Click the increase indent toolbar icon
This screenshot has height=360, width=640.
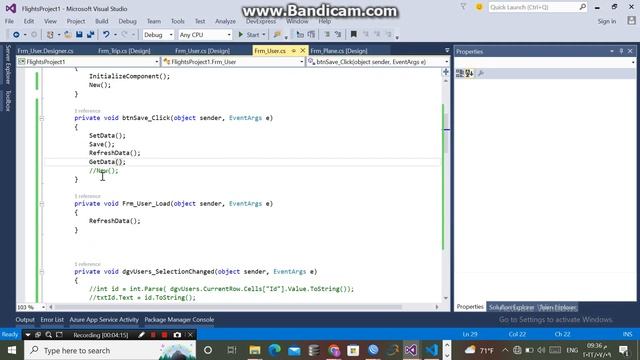coord(311,35)
